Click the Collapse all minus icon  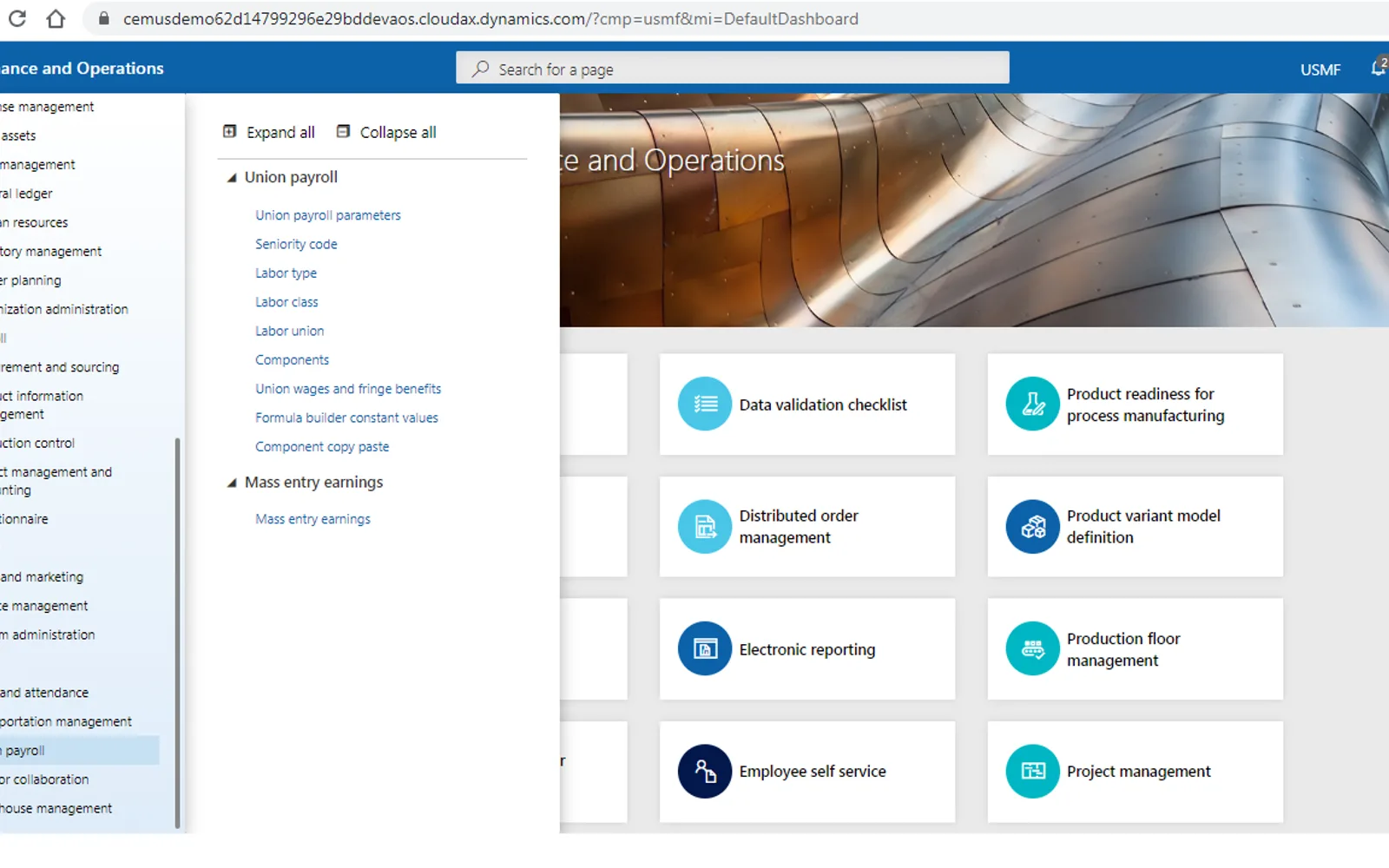343,132
